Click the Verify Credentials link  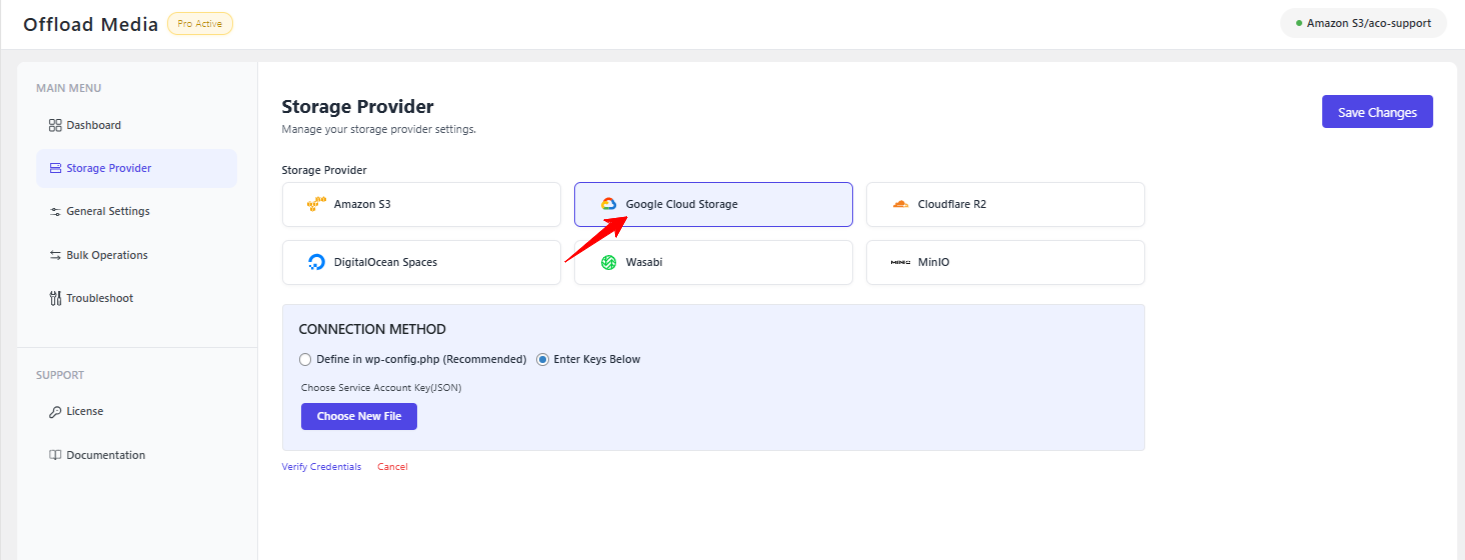(x=321, y=467)
